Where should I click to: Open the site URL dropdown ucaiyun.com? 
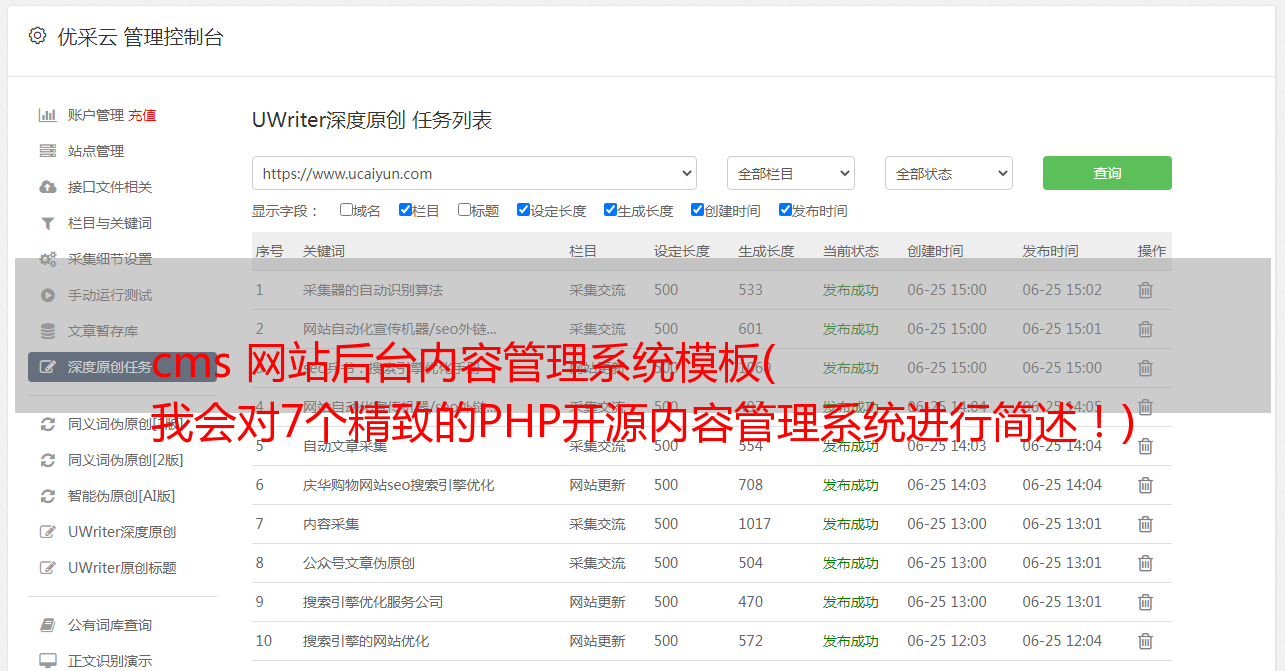click(x=474, y=173)
